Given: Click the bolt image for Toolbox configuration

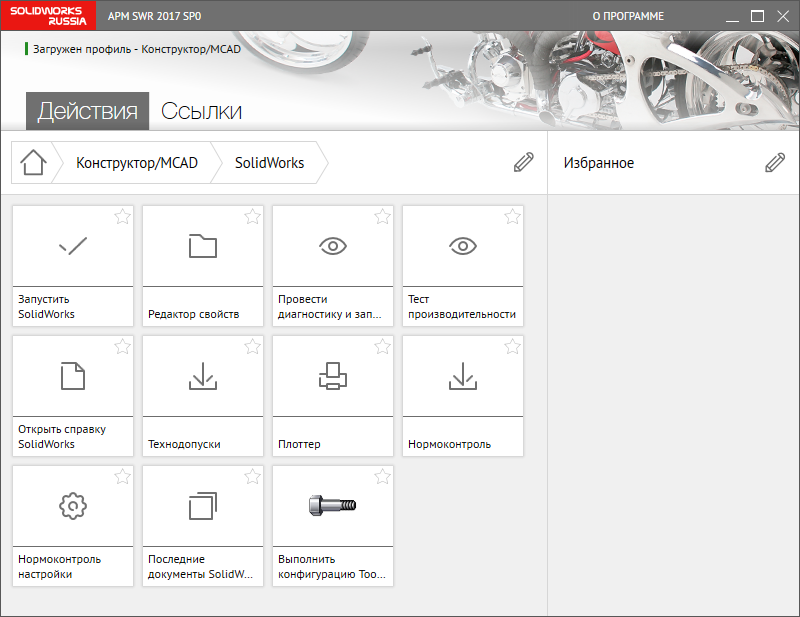Looking at the screenshot, I should (333, 506).
